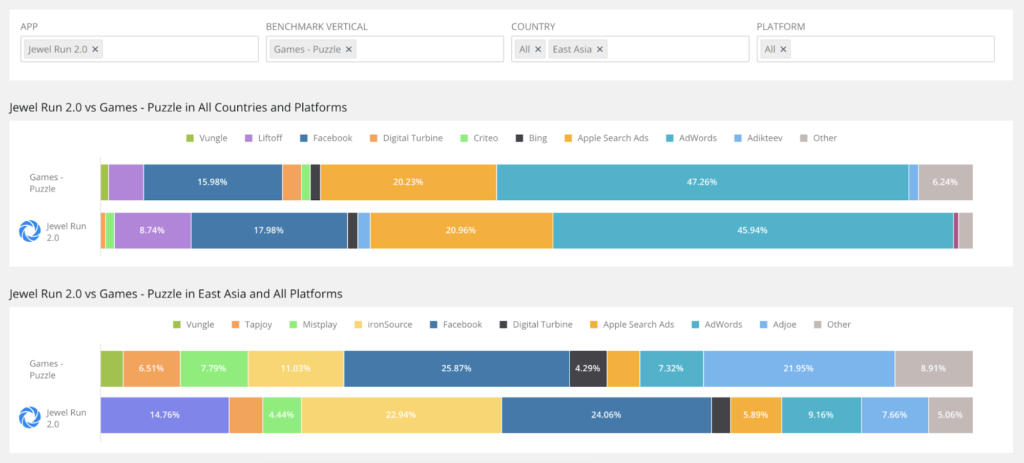Select the 15.98% Facebook bar segment
The height and width of the screenshot is (463, 1024).
213,182
